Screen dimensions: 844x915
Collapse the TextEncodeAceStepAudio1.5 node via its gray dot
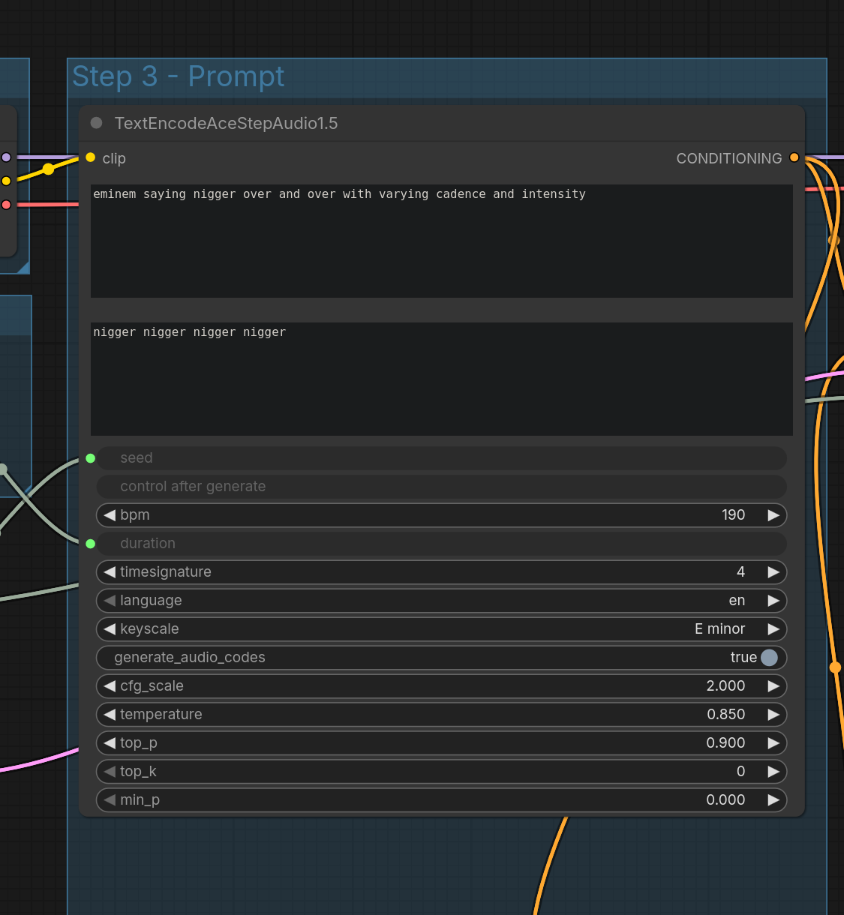(x=96, y=123)
